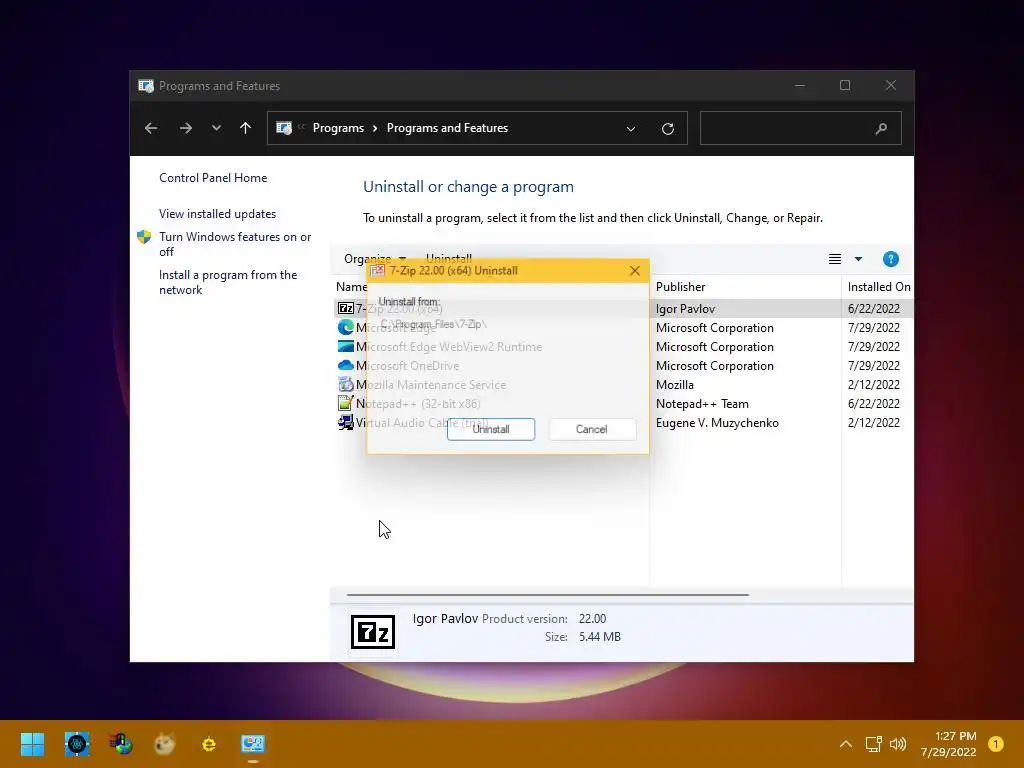Viewport: 1024px width, 768px height.
Task: Open Turn Windows features on or off
Action: coord(235,244)
